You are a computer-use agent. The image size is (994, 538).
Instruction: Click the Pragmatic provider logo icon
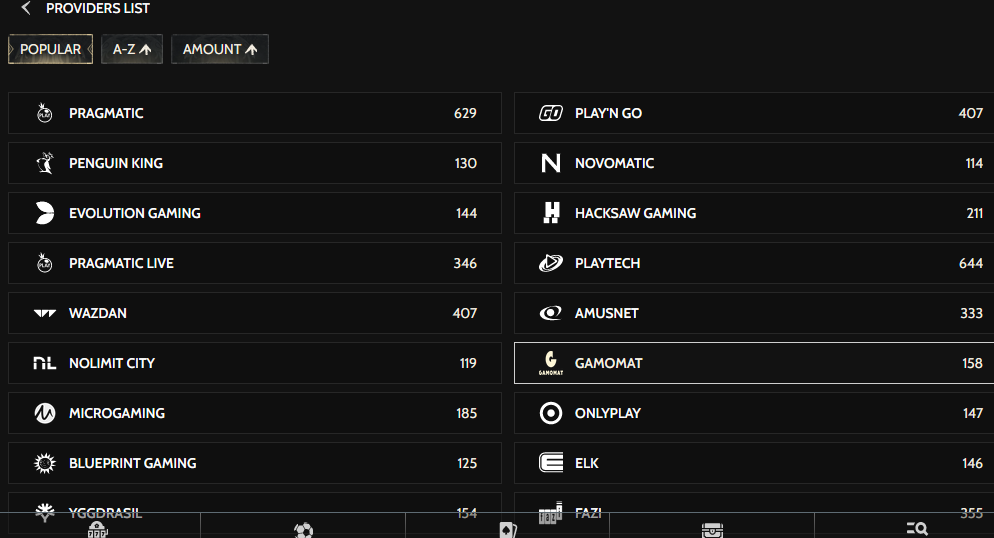44,113
